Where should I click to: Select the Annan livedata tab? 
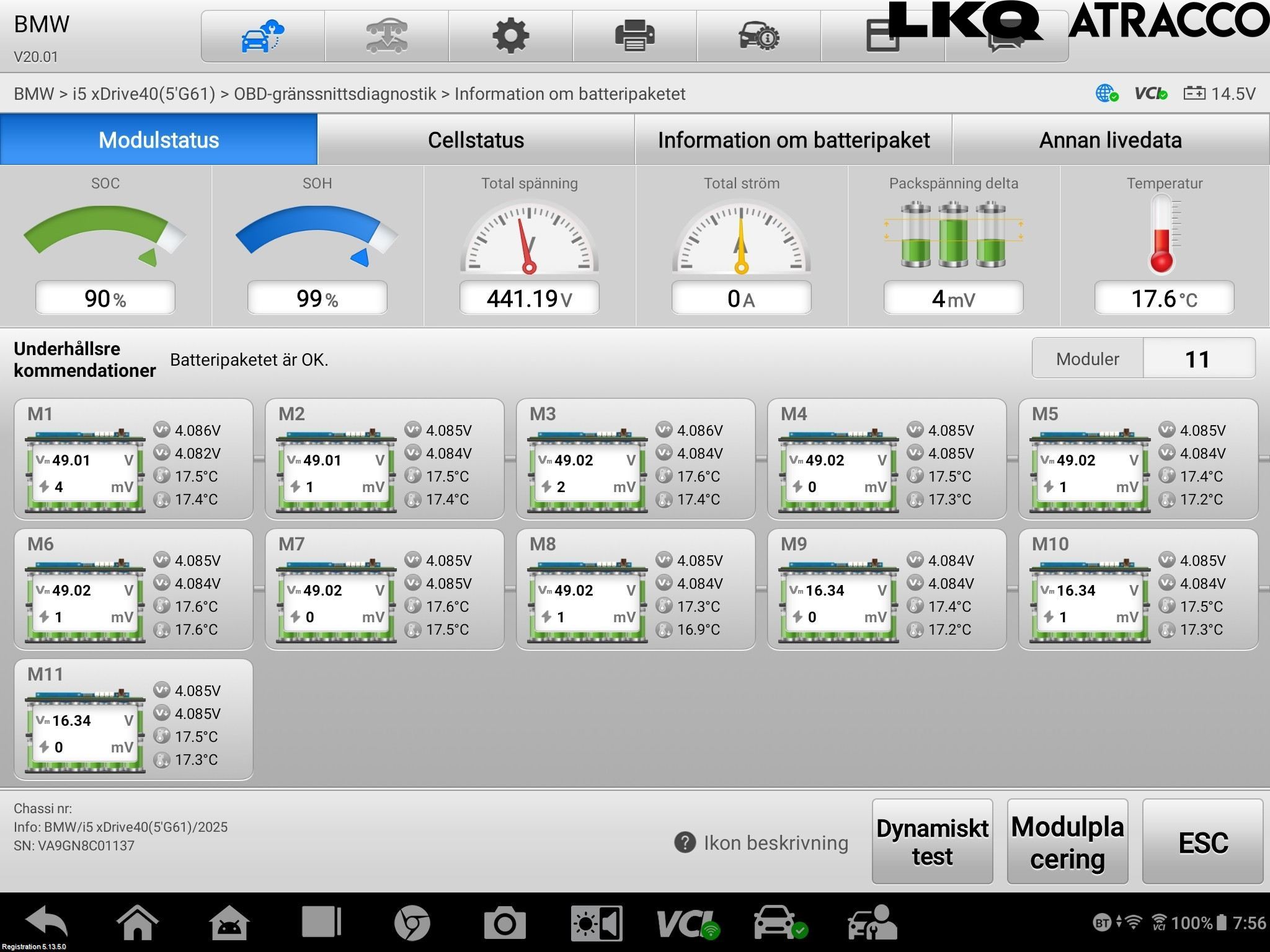pyautogui.click(x=1111, y=139)
